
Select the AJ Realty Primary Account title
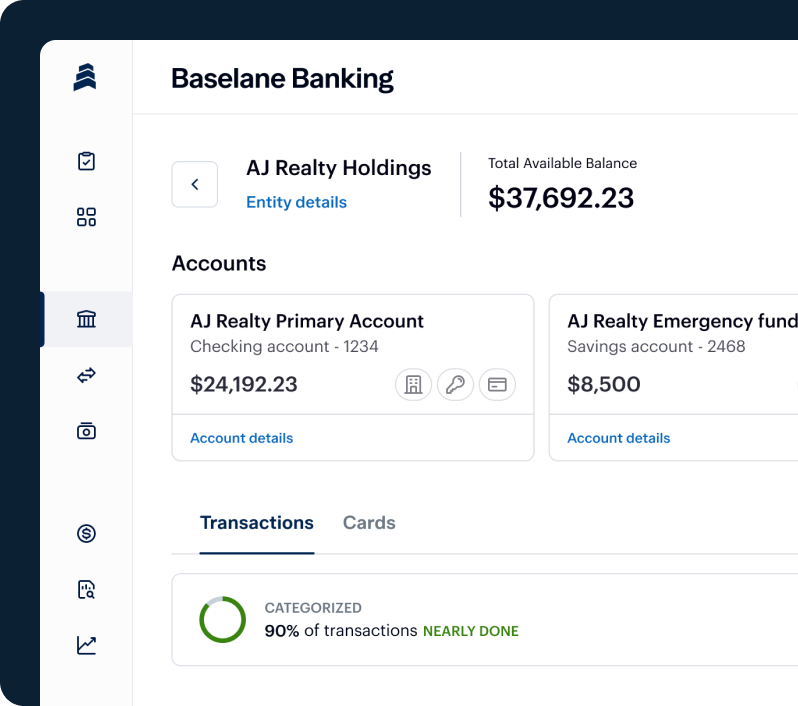tap(307, 321)
